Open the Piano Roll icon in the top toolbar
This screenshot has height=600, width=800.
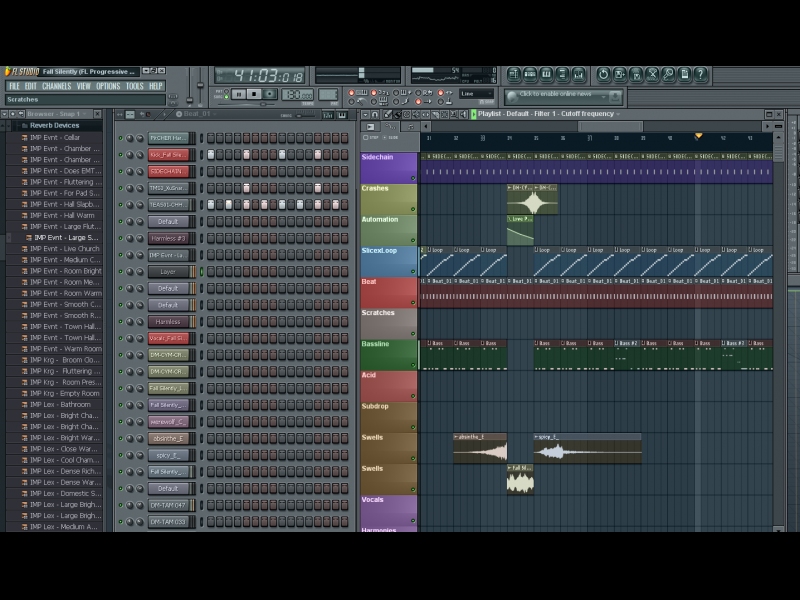pos(546,75)
